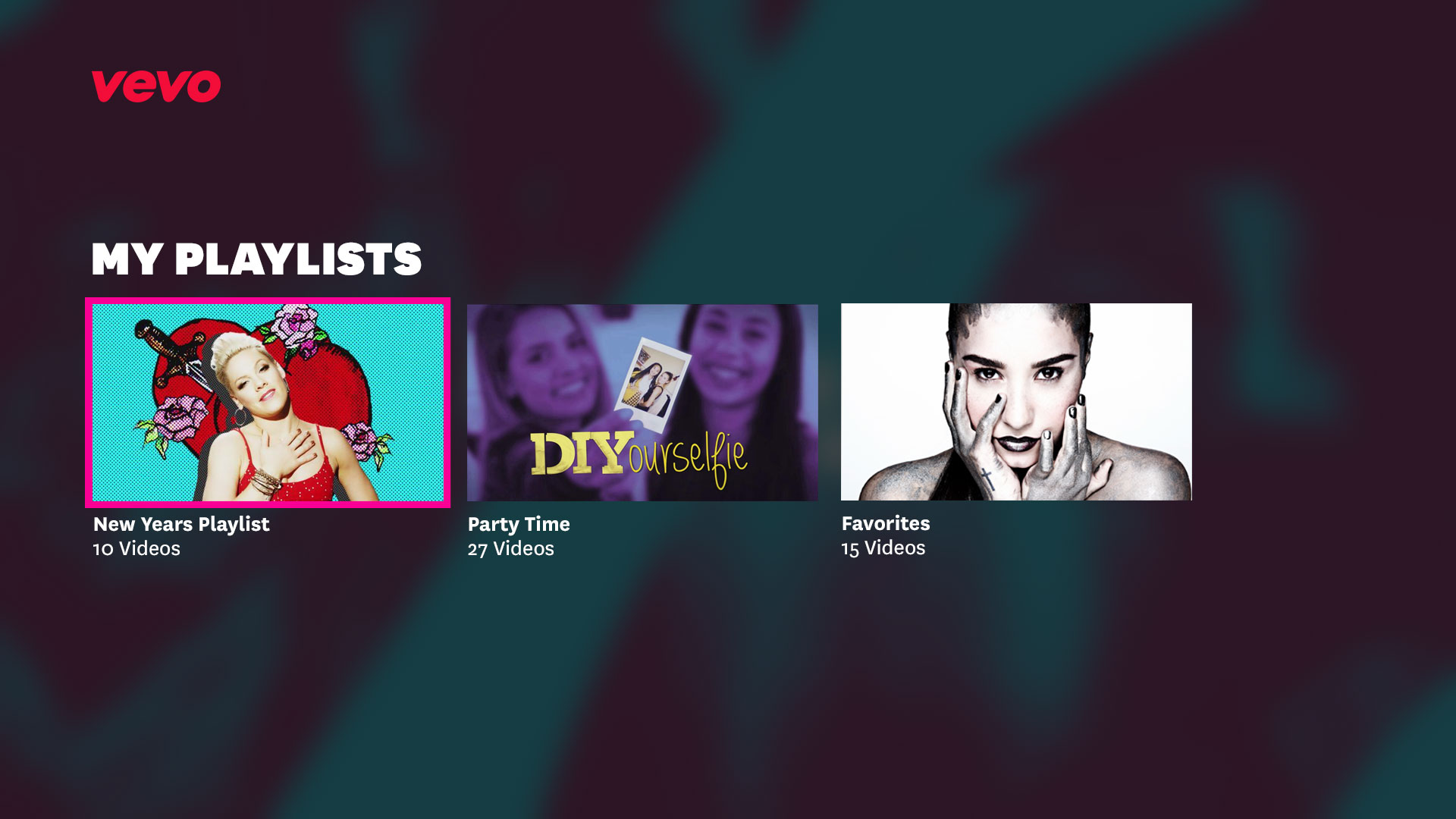This screenshot has height=819, width=1456.
Task: Click the 27 Videos count label
Action: (x=510, y=548)
